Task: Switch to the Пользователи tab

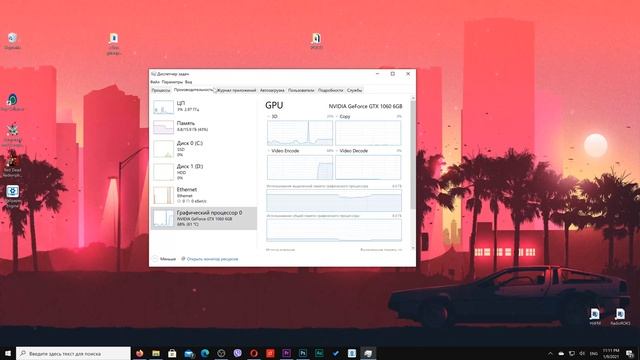Action: [301, 91]
